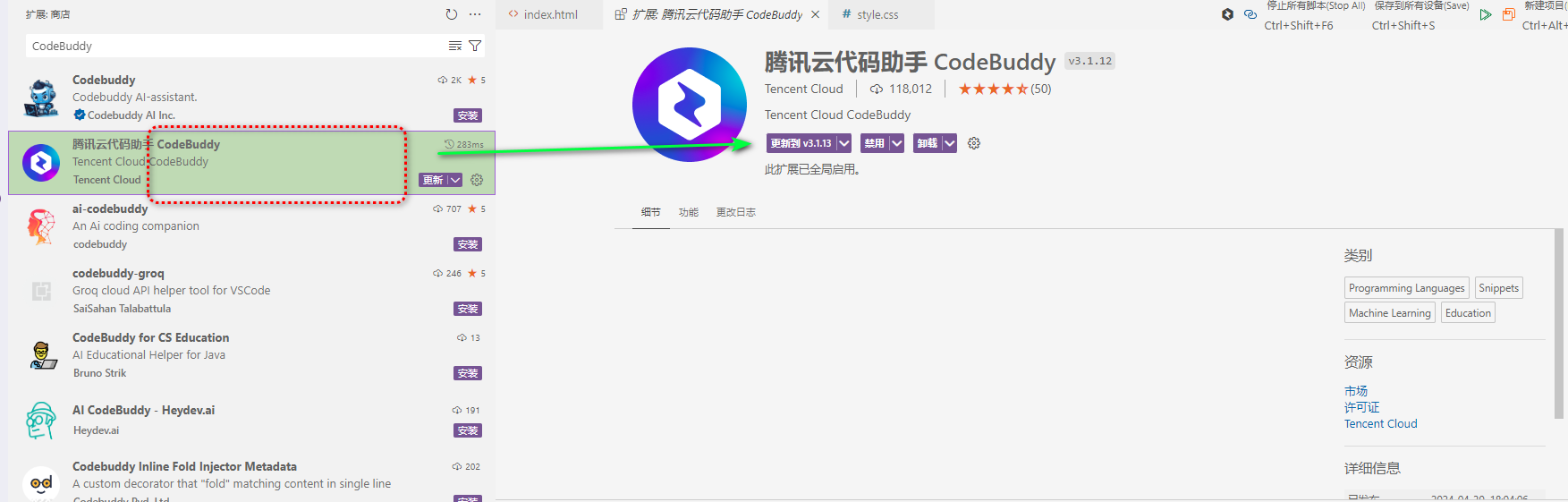
Task: Click the green run arrows icon
Action: 1486,14
